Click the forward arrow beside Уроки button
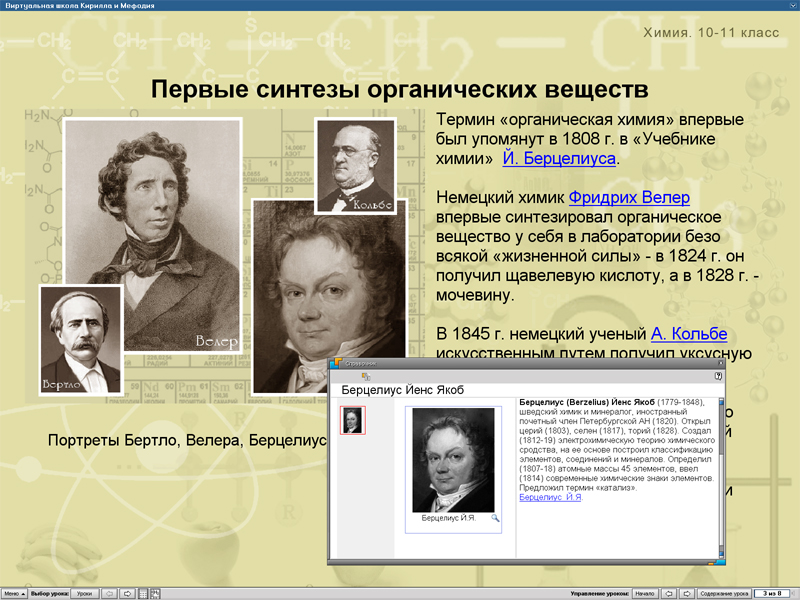 128,592
